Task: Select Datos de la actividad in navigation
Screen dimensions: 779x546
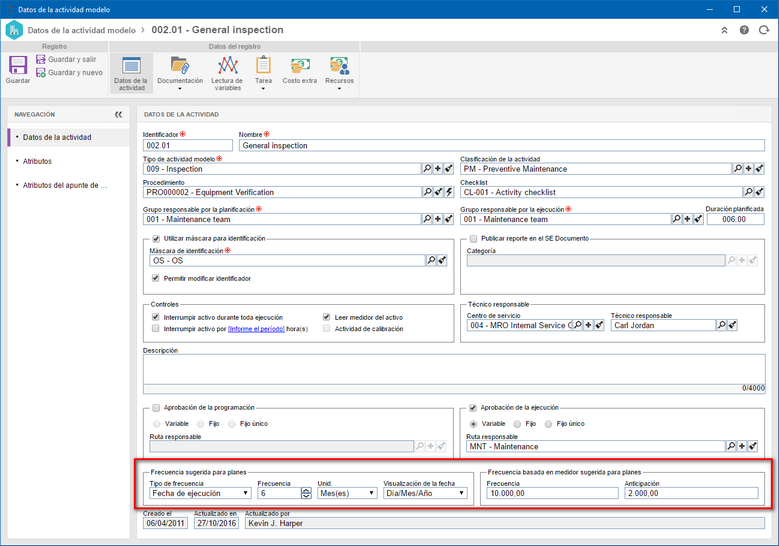Action: click(69, 137)
